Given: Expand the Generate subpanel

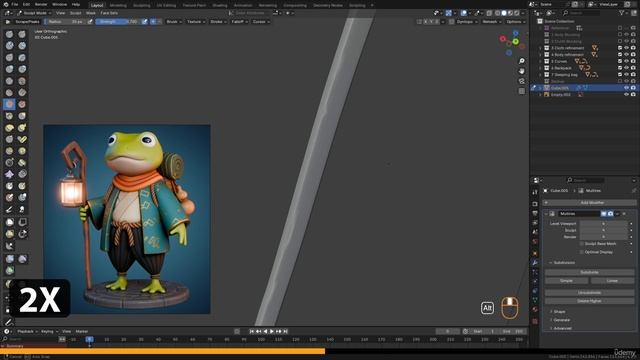Looking at the screenshot, I should 561,320.
